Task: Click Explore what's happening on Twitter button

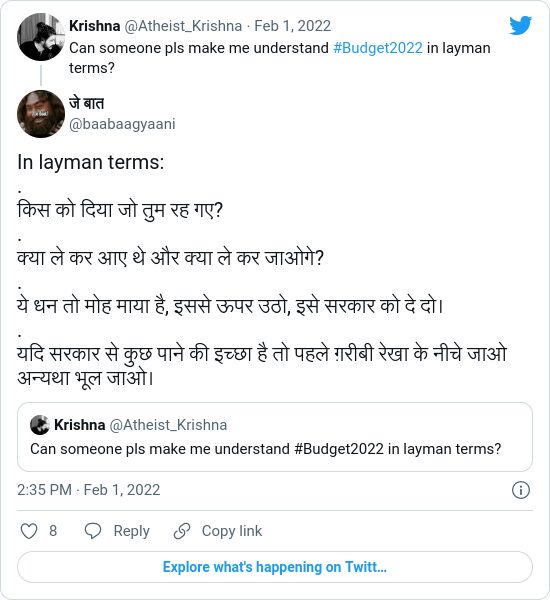Action: pyautogui.click(x=275, y=567)
